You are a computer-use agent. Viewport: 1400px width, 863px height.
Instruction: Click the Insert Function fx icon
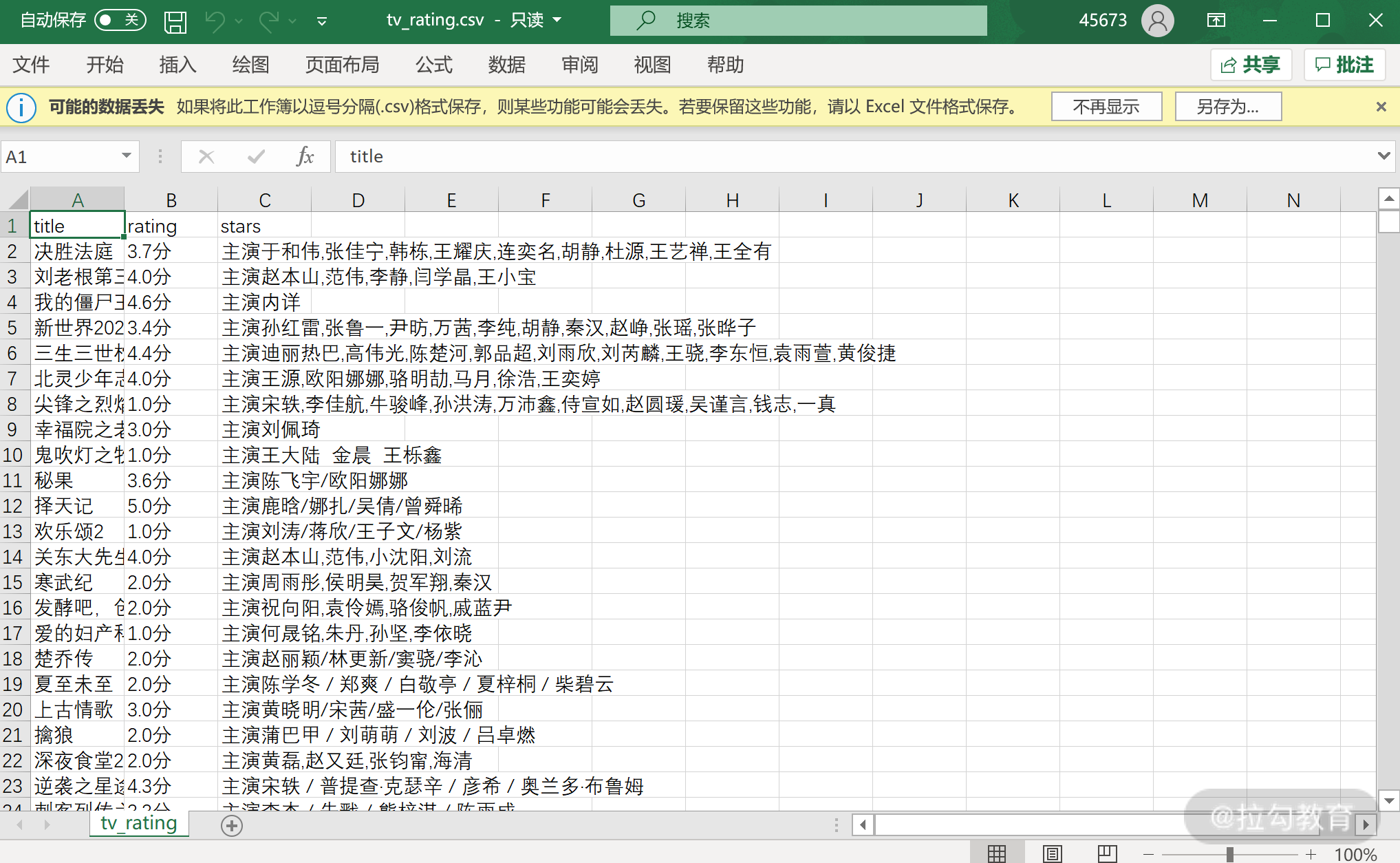click(305, 157)
